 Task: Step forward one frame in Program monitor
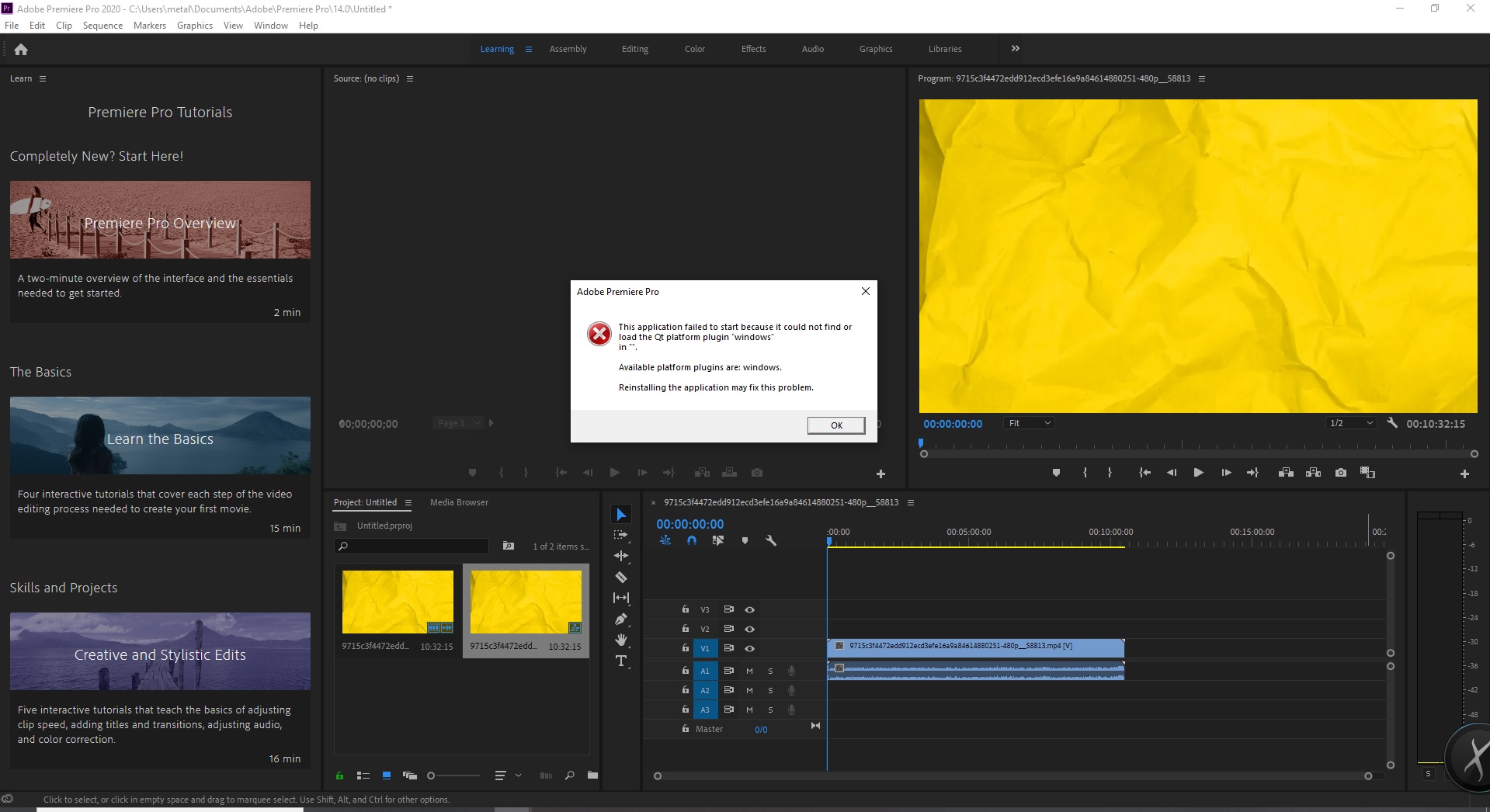(1226, 473)
